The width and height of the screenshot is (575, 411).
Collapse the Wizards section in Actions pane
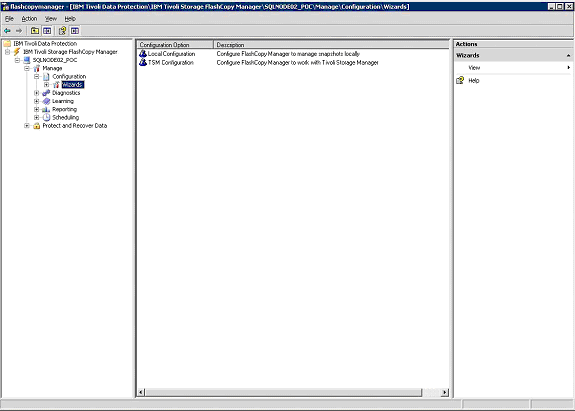click(x=568, y=55)
